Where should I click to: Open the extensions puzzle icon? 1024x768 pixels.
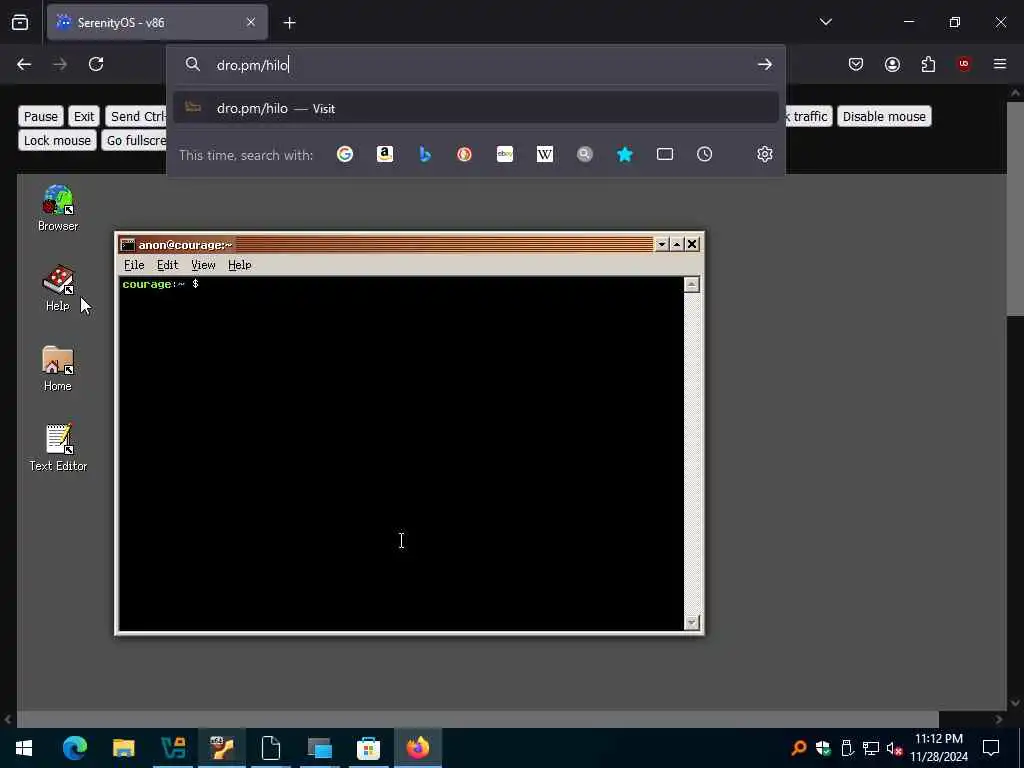[928, 64]
